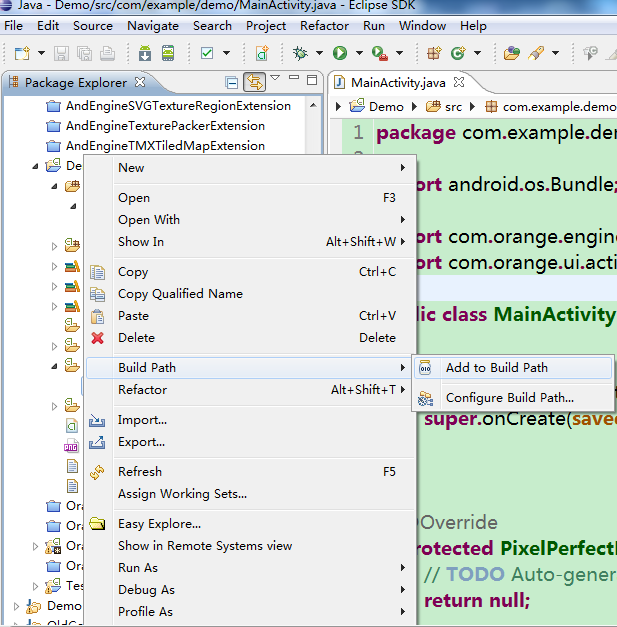Choose Paste in context menu
The image size is (617, 627).
[x=249, y=316]
